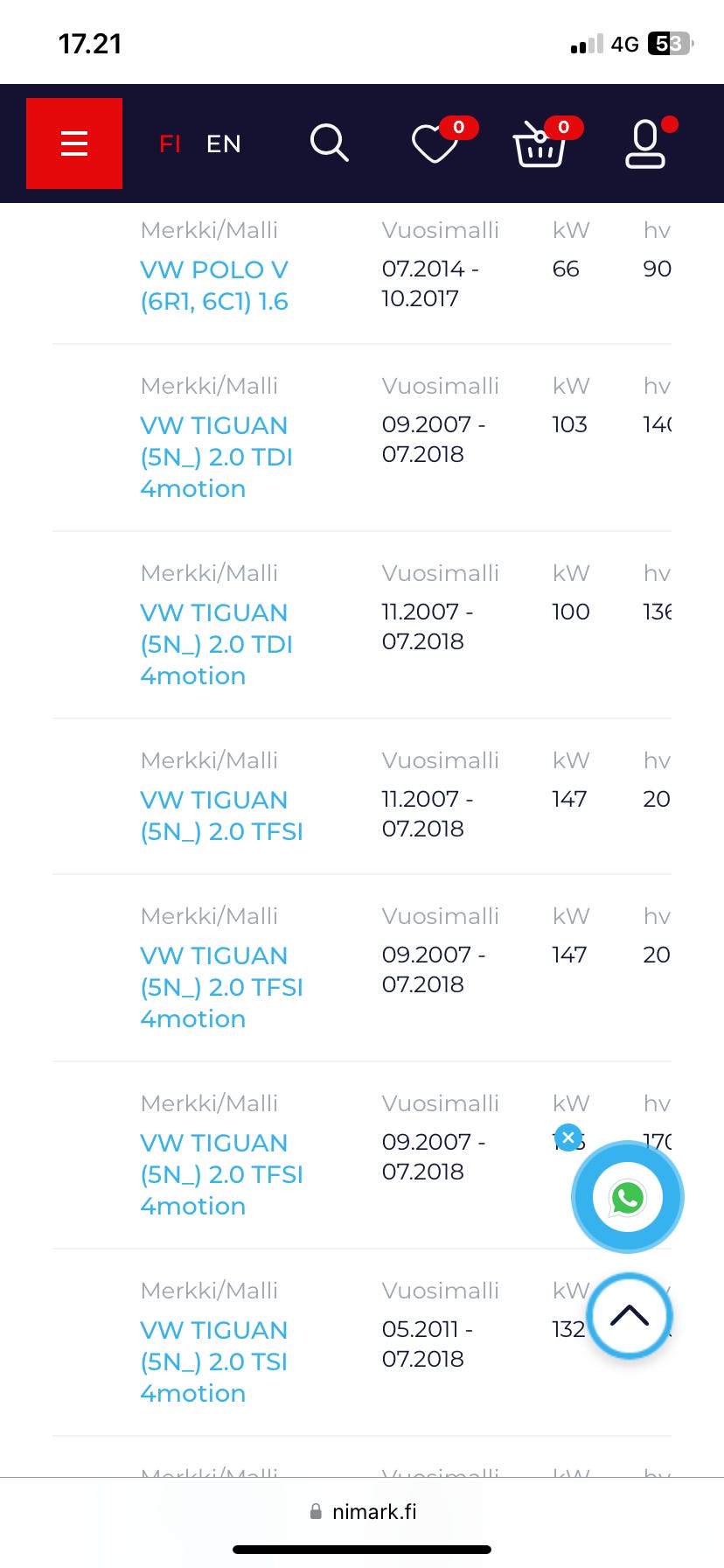Tap the battery indicator in status bar

[669, 44]
